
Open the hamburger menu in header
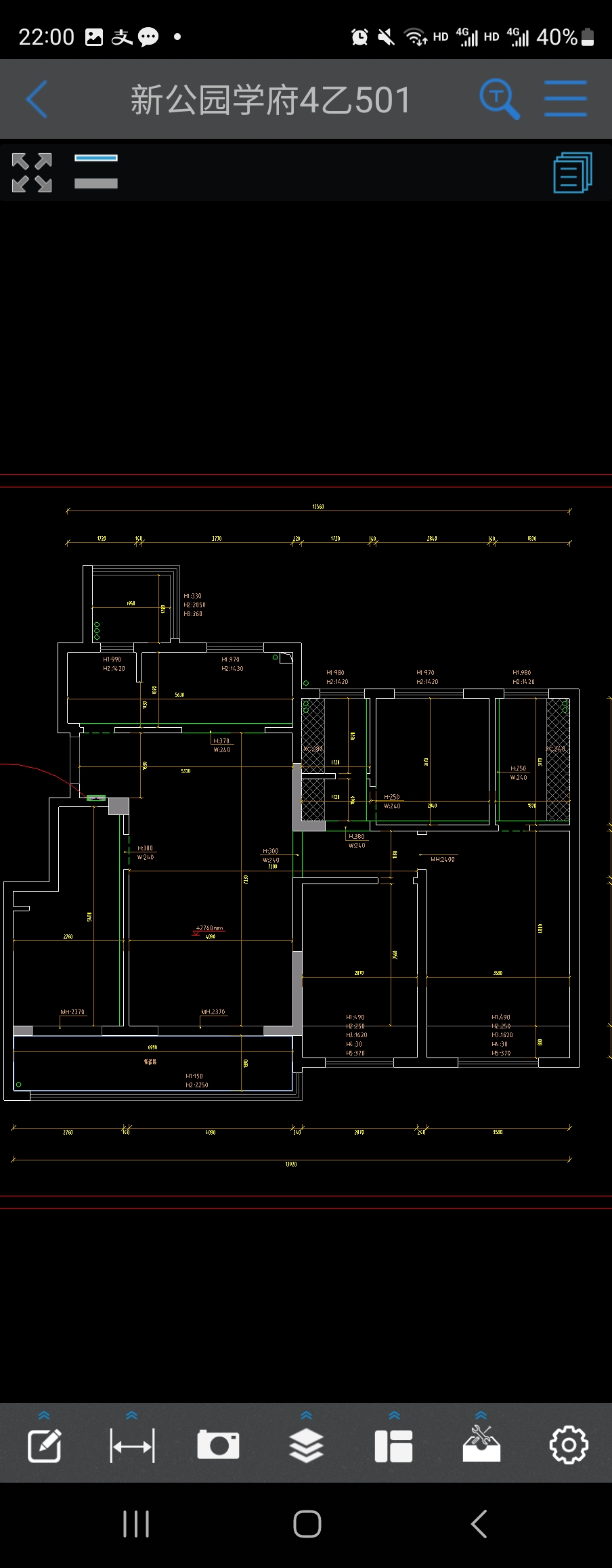click(565, 100)
